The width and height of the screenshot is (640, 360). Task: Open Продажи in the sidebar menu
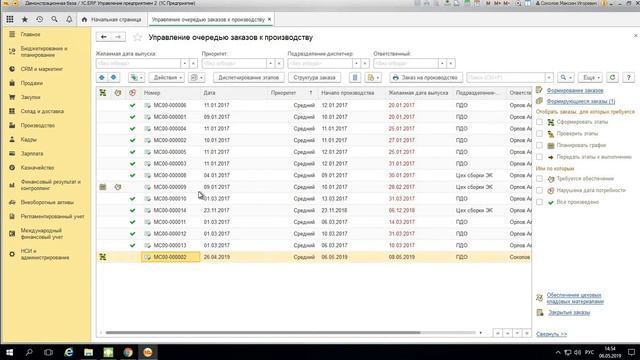pos(32,83)
